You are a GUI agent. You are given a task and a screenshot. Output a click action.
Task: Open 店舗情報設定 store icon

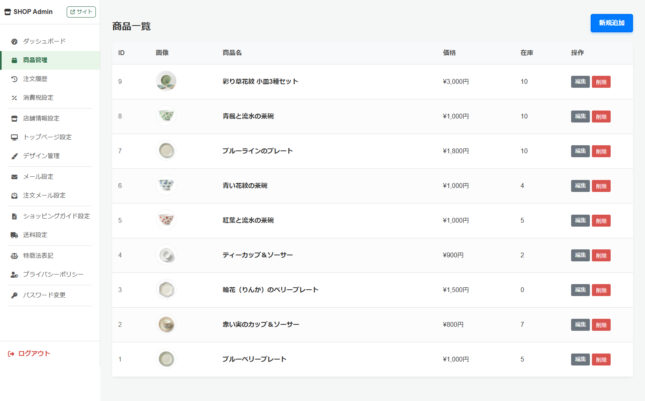pyautogui.click(x=14, y=118)
